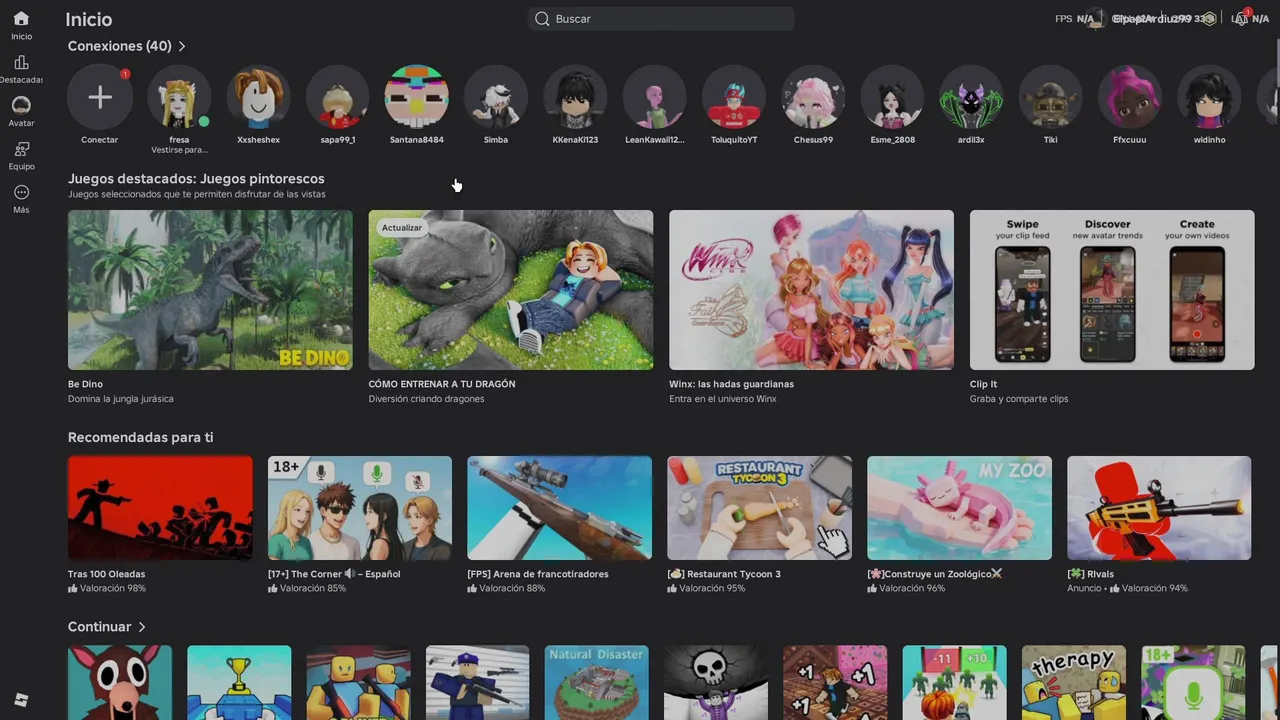Click the Recomendadas para ti heading
Image resolution: width=1280 pixels, height=720 pixels.
[x=140, y=437]
